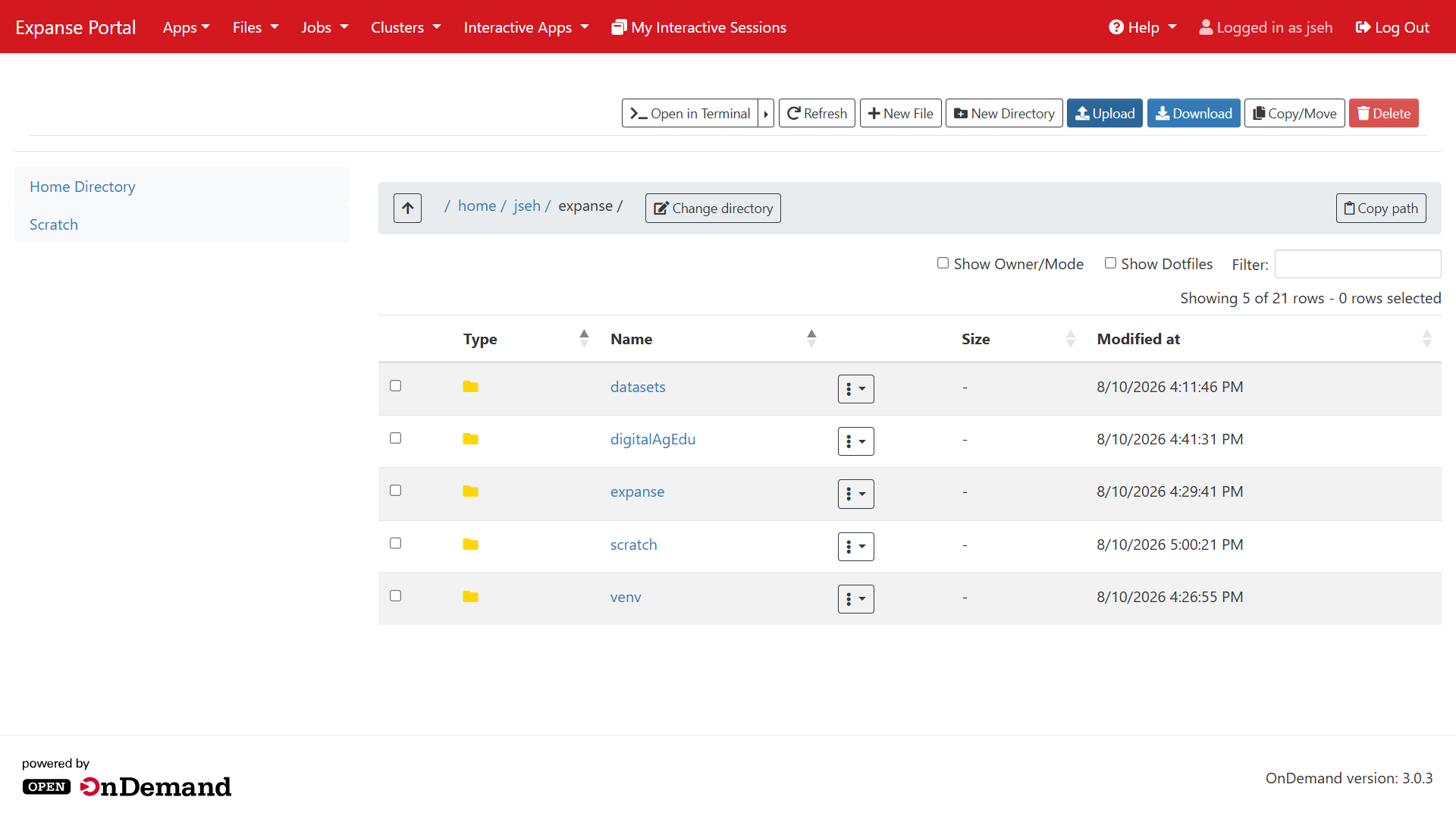The width and height of the screenshot is (1456, 819).
Task: Click Change directory
Action: (x=713, y=208)
